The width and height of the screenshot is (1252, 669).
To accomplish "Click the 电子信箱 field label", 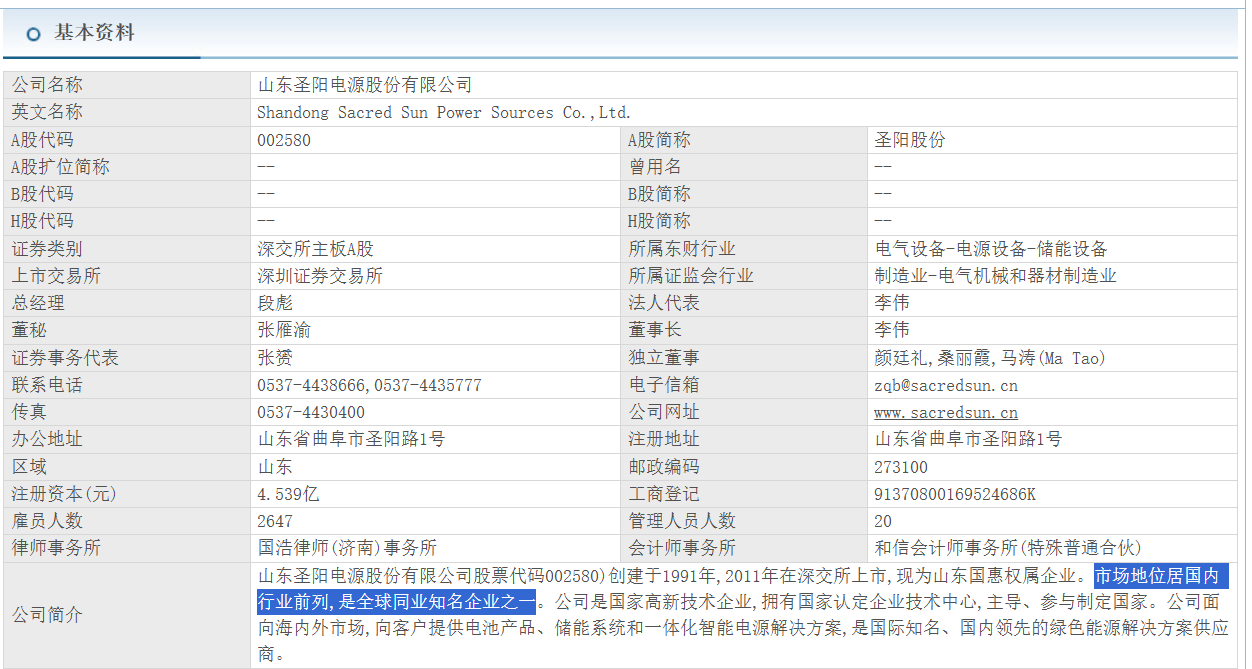I will pyautogui.click(x=664, y=385).
